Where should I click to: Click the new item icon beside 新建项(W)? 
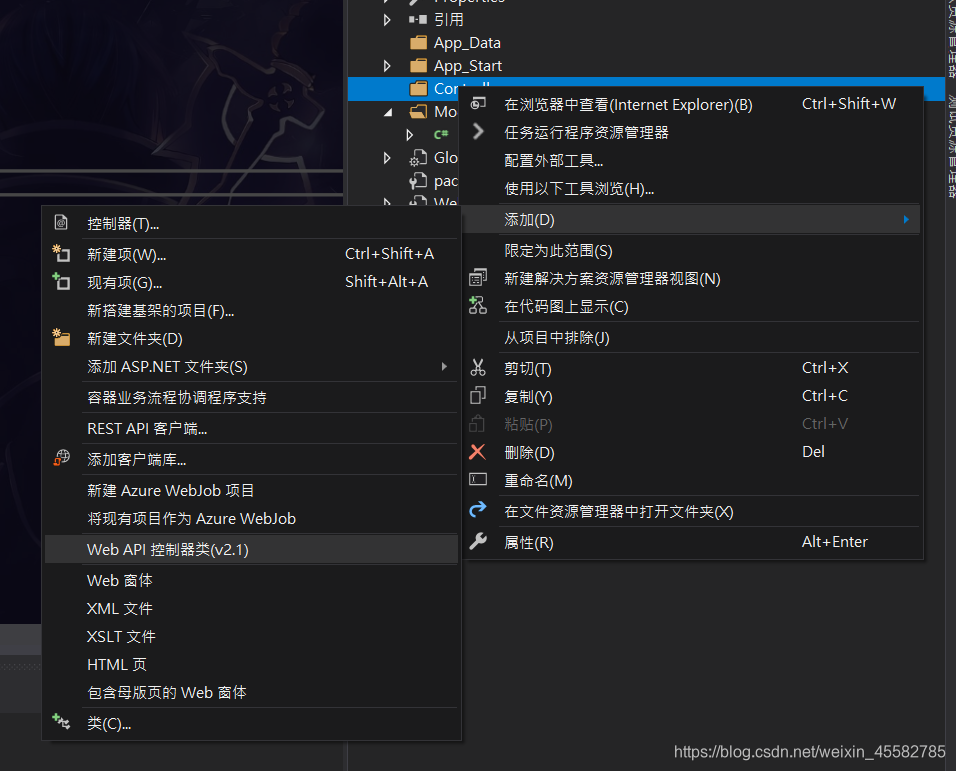pyautogui.click(x=61, y=253)
